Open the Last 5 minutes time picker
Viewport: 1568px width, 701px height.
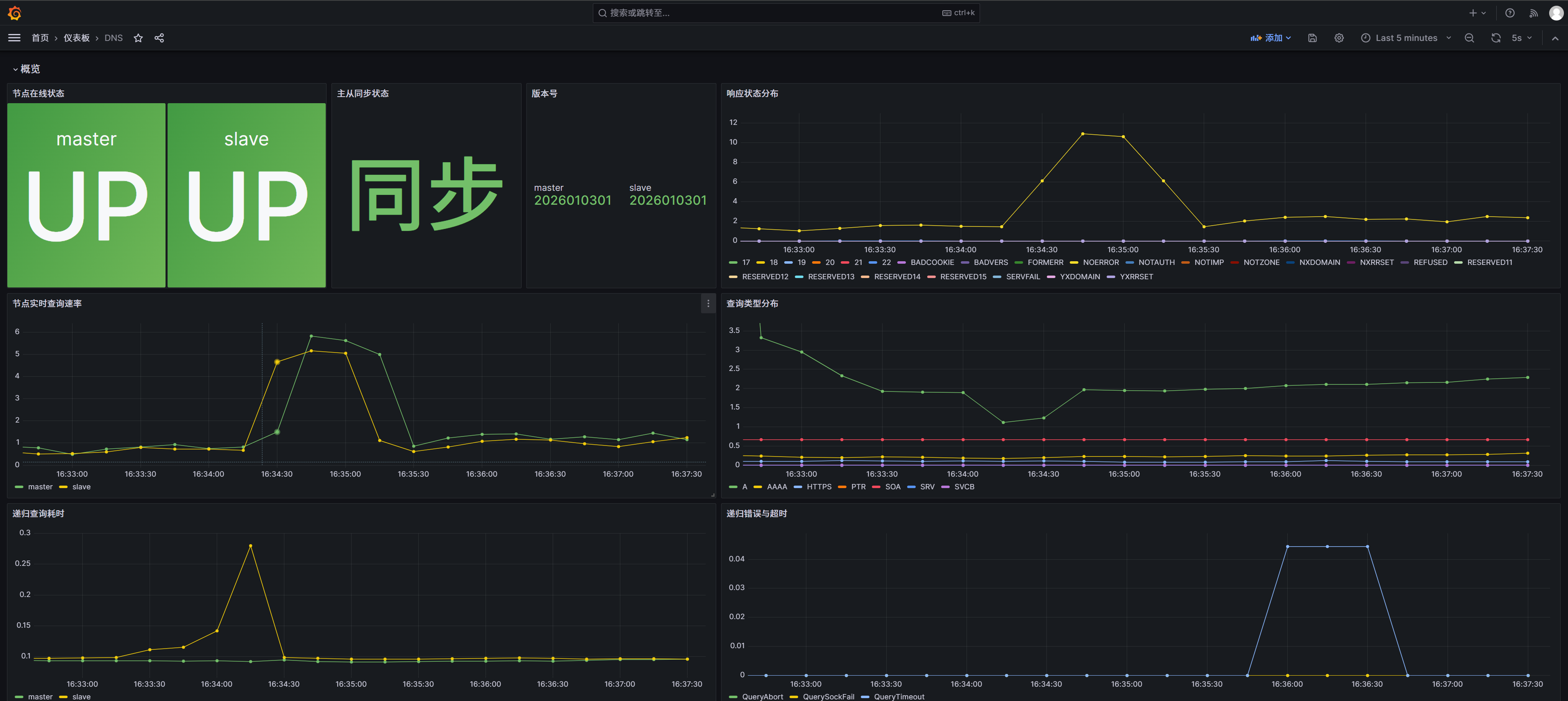[x=1405, y=38]
